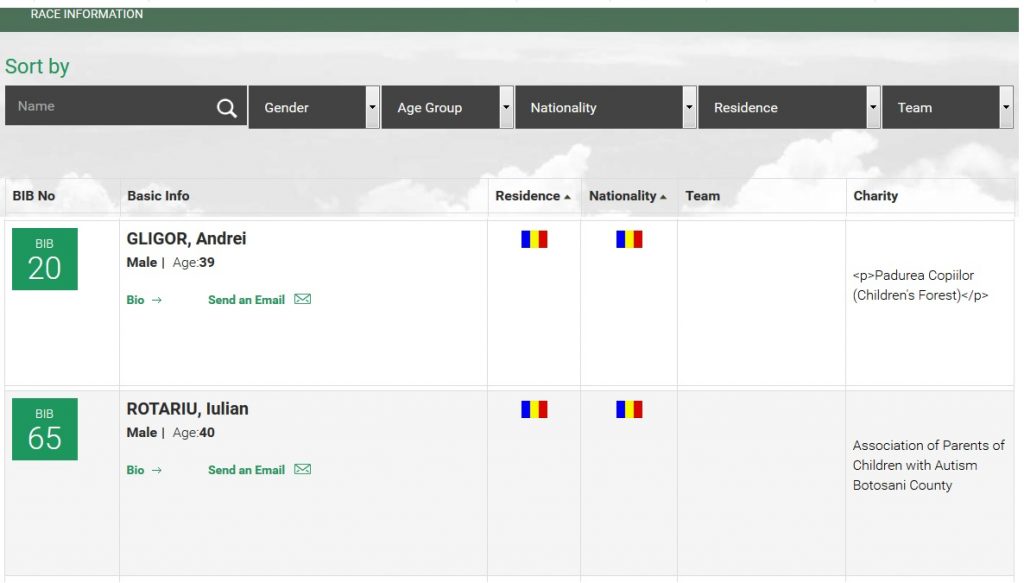Click envelope icon next to Iulian's Send an Email
Image resolution: width=1024 pixels, height=583 pixels.
(x=303, y=469)
